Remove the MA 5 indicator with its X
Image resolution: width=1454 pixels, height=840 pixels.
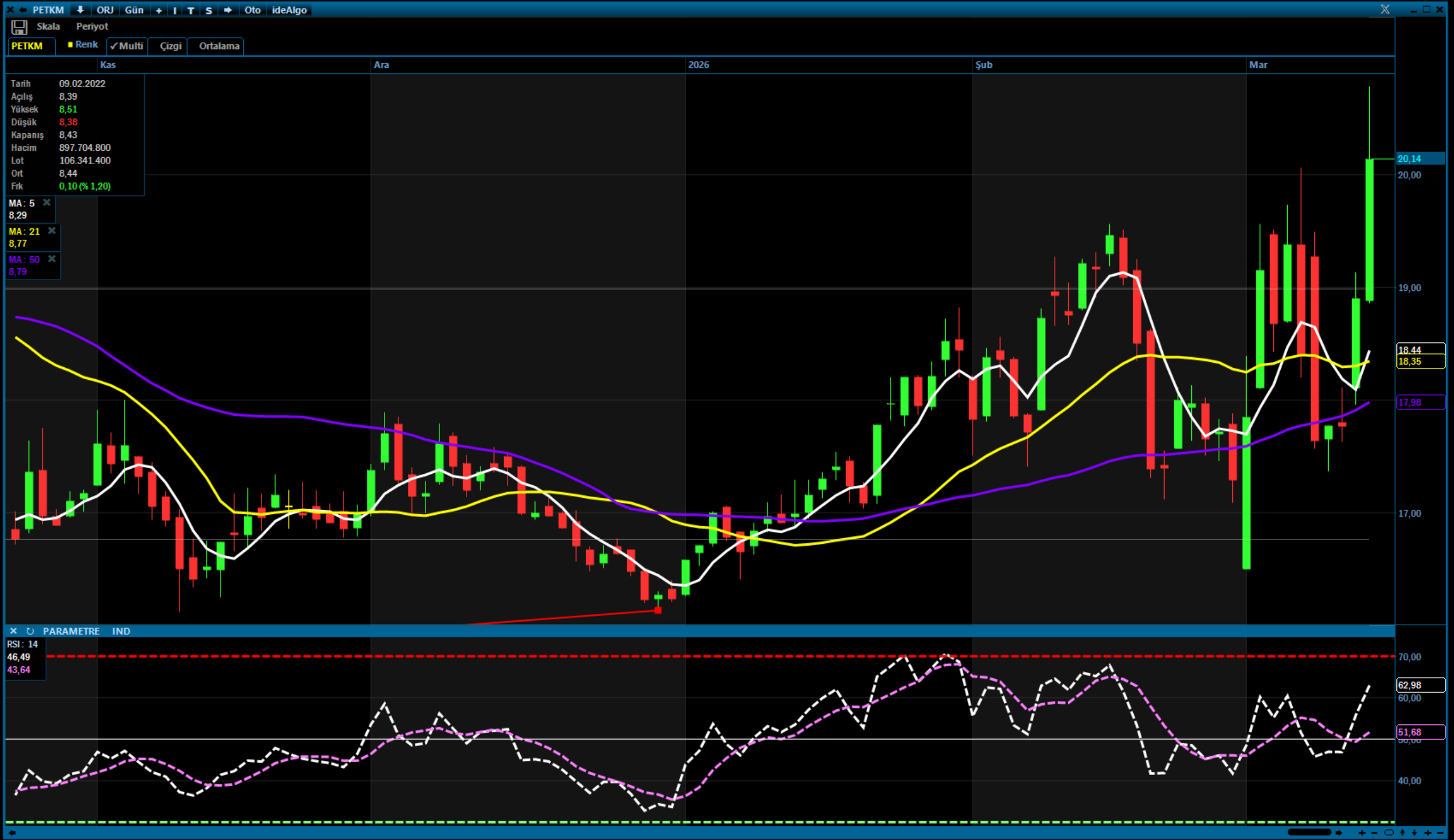[47, 202]
